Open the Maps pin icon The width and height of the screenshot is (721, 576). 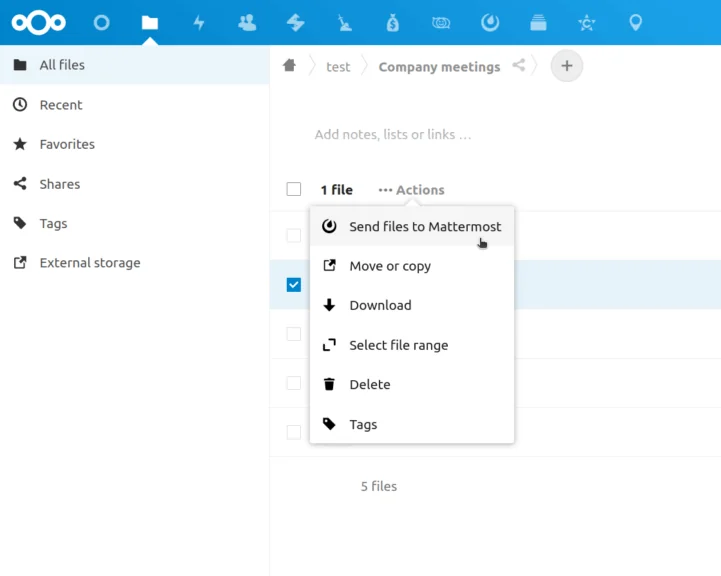pos(635,23)
